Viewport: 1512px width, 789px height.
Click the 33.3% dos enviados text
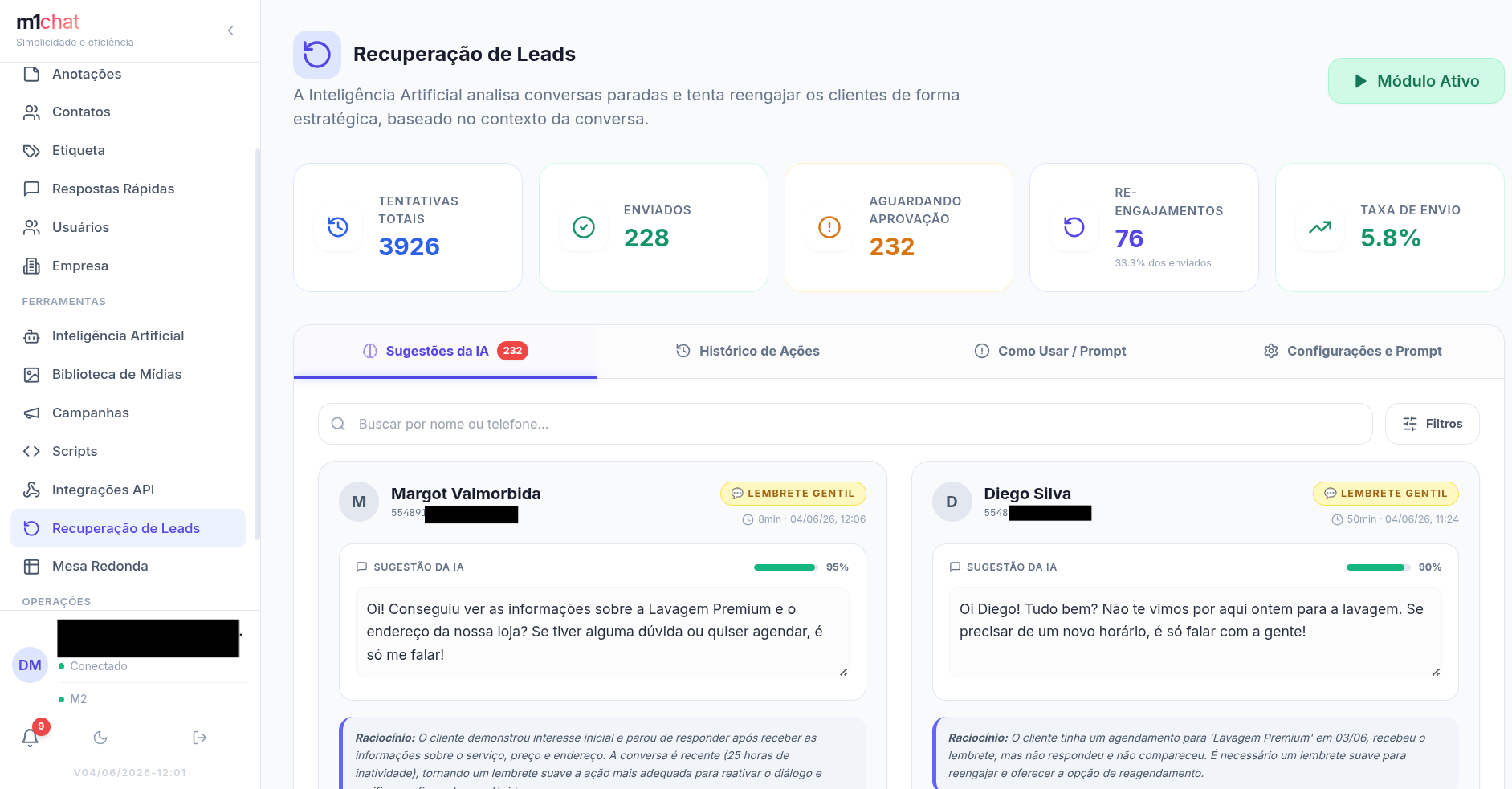pos(1163,263)
